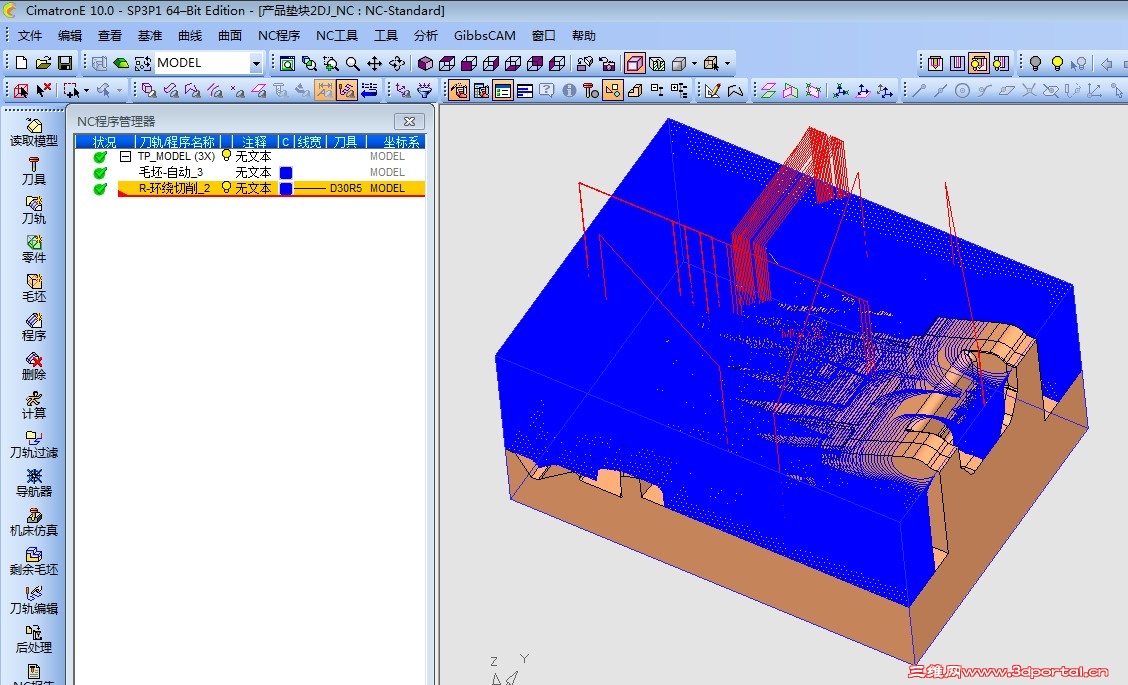Open the GibbsCAM menu
The image size is (1128, 685).
point(484,35)
